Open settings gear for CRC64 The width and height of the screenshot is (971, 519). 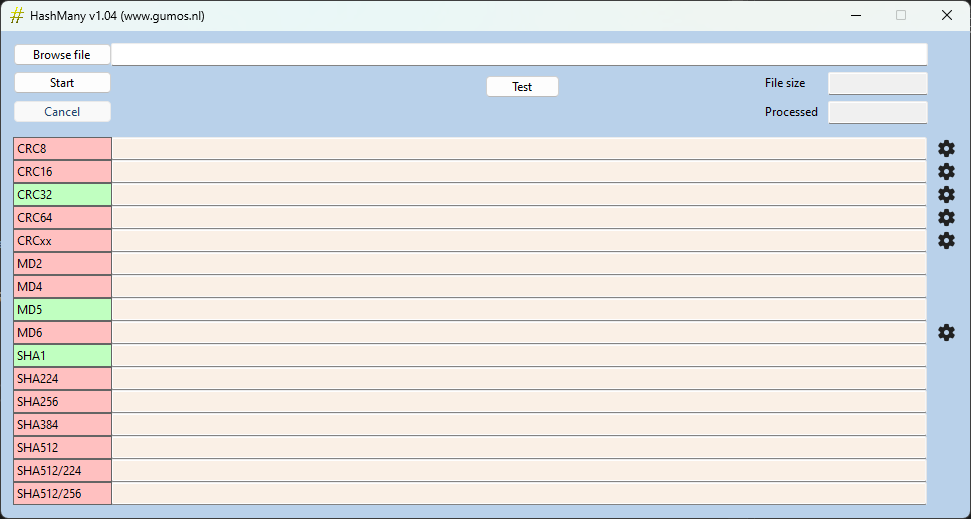click(x=946, y=217)
